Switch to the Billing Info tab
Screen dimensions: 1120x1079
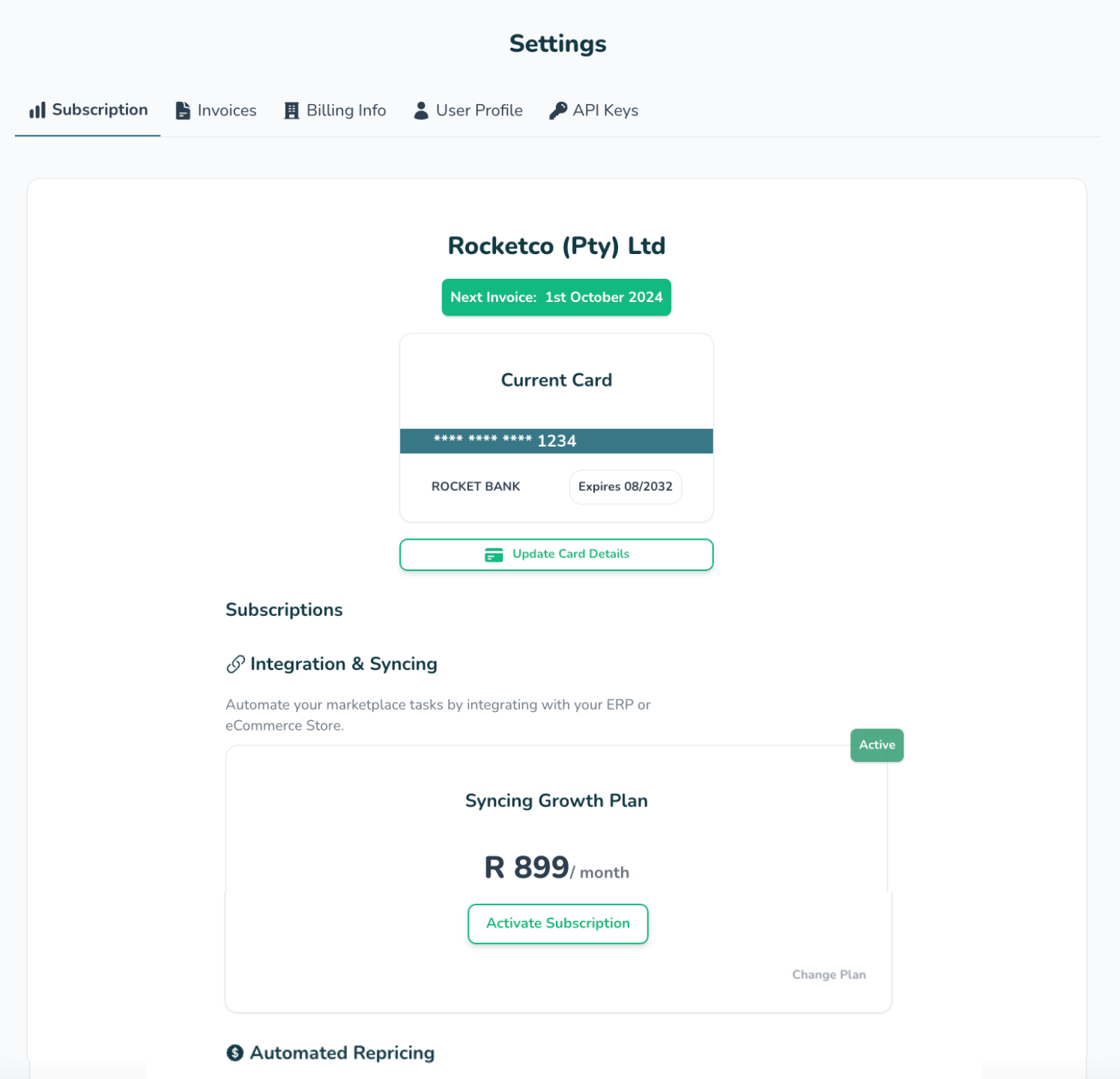coord(335,110)
